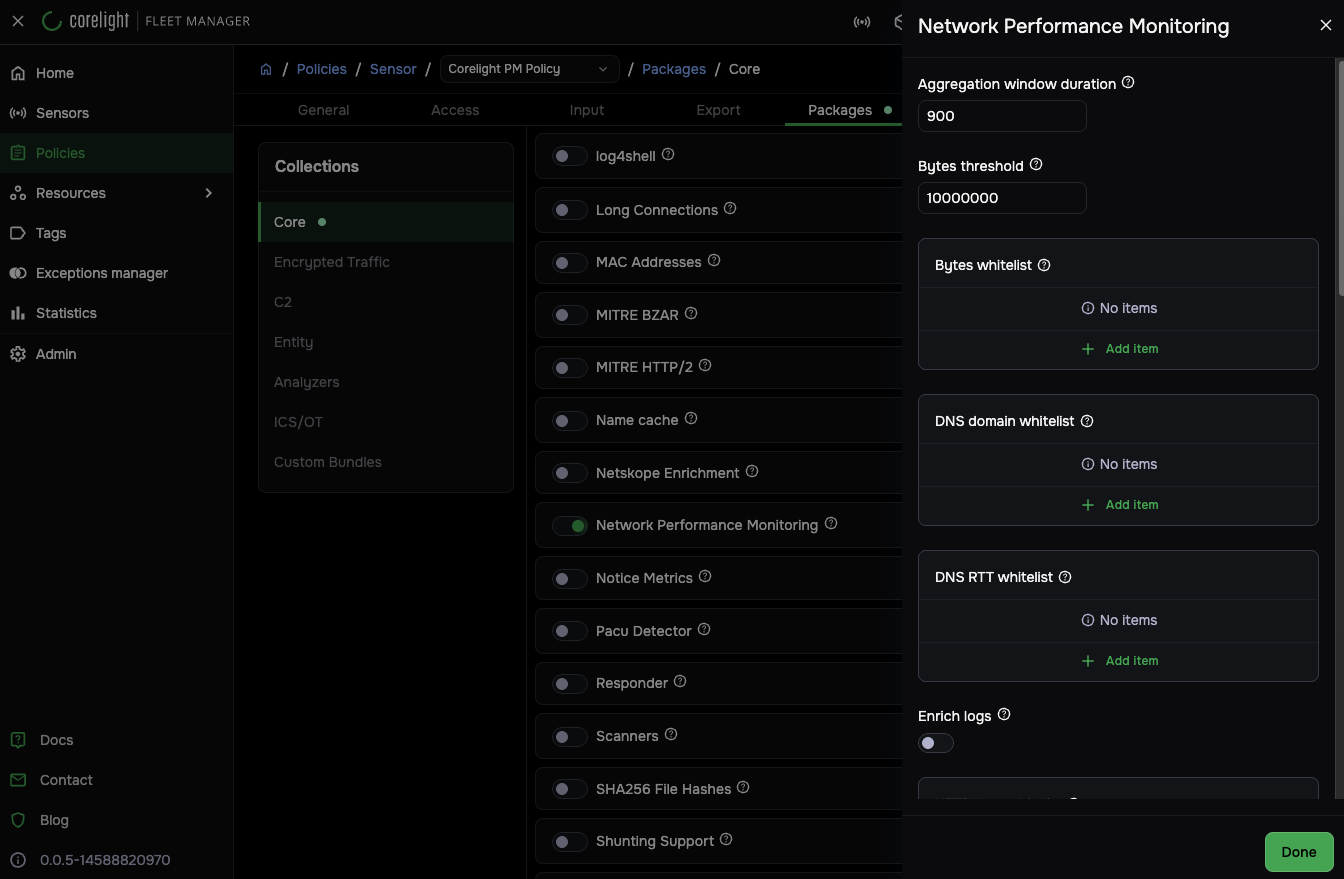Click the Bytes threshold input field
The image size is (1344, 879).
tap(1002, 198)
